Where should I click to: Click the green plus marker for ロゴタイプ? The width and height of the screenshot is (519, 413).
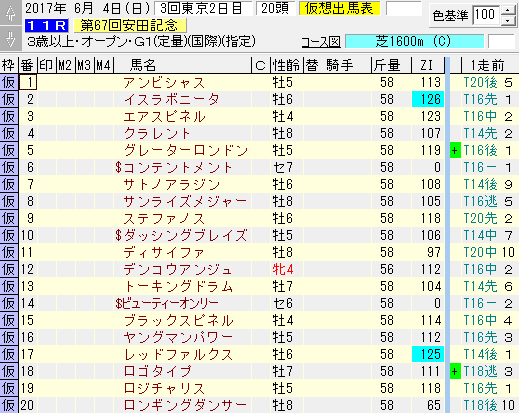click(x=455, y=371)
